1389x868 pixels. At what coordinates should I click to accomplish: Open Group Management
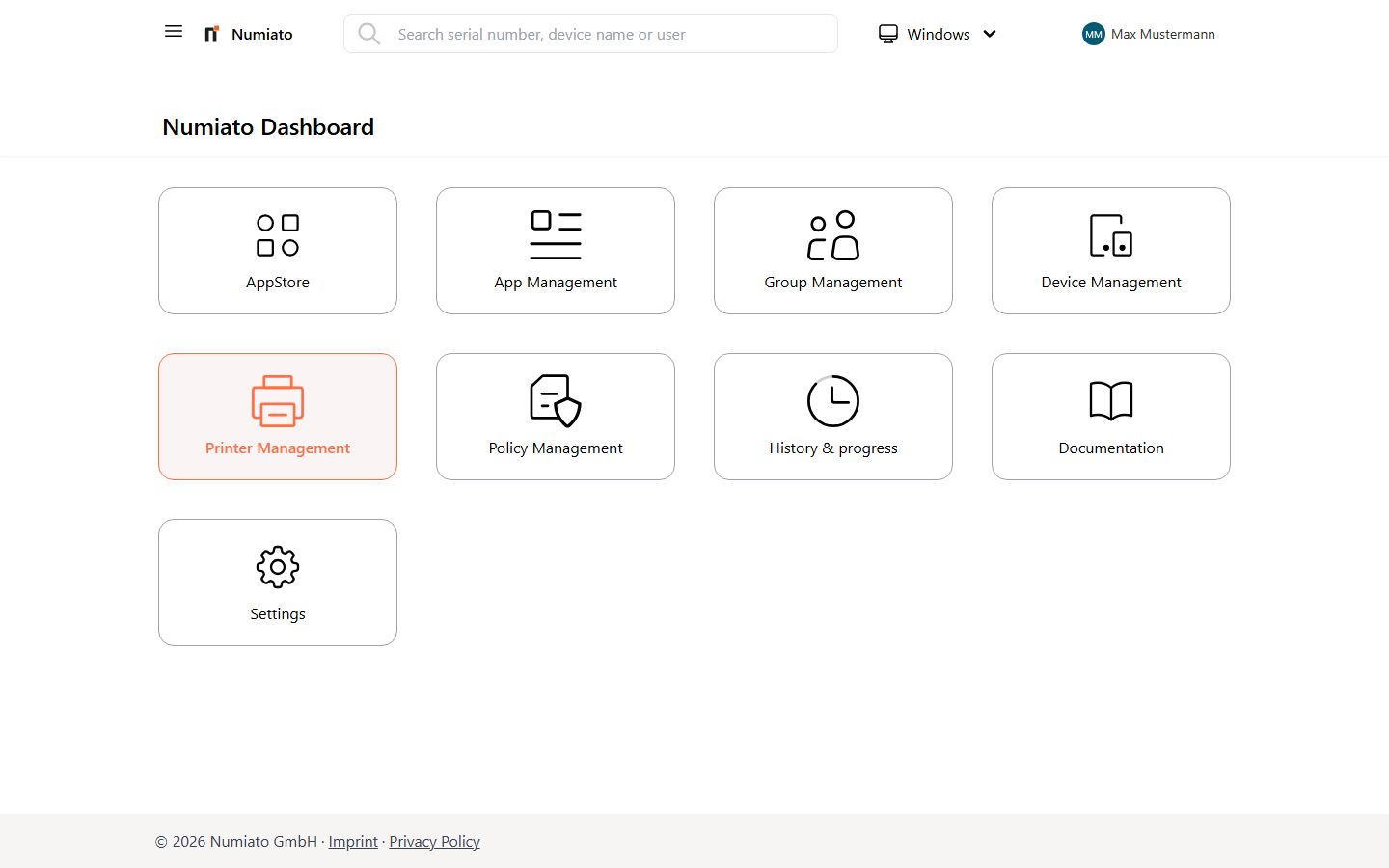(832, 251)
